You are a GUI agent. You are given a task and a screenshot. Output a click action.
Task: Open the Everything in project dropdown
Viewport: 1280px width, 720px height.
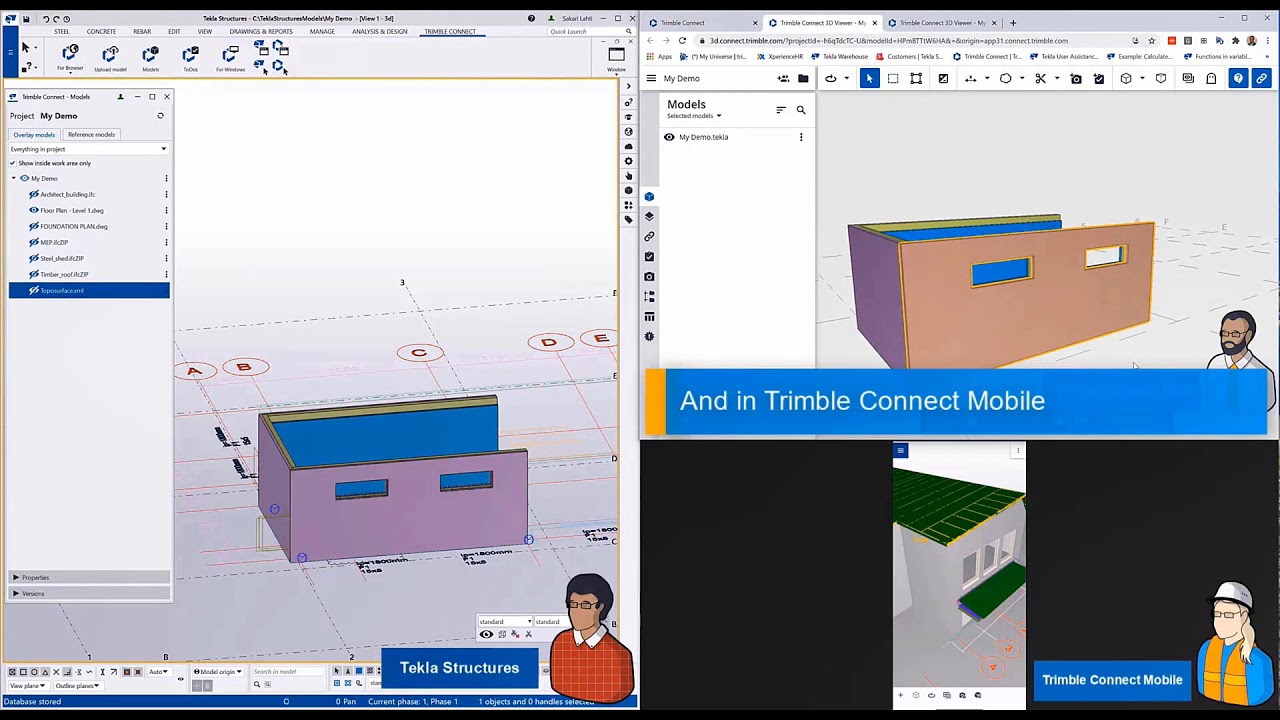(88, 149)
